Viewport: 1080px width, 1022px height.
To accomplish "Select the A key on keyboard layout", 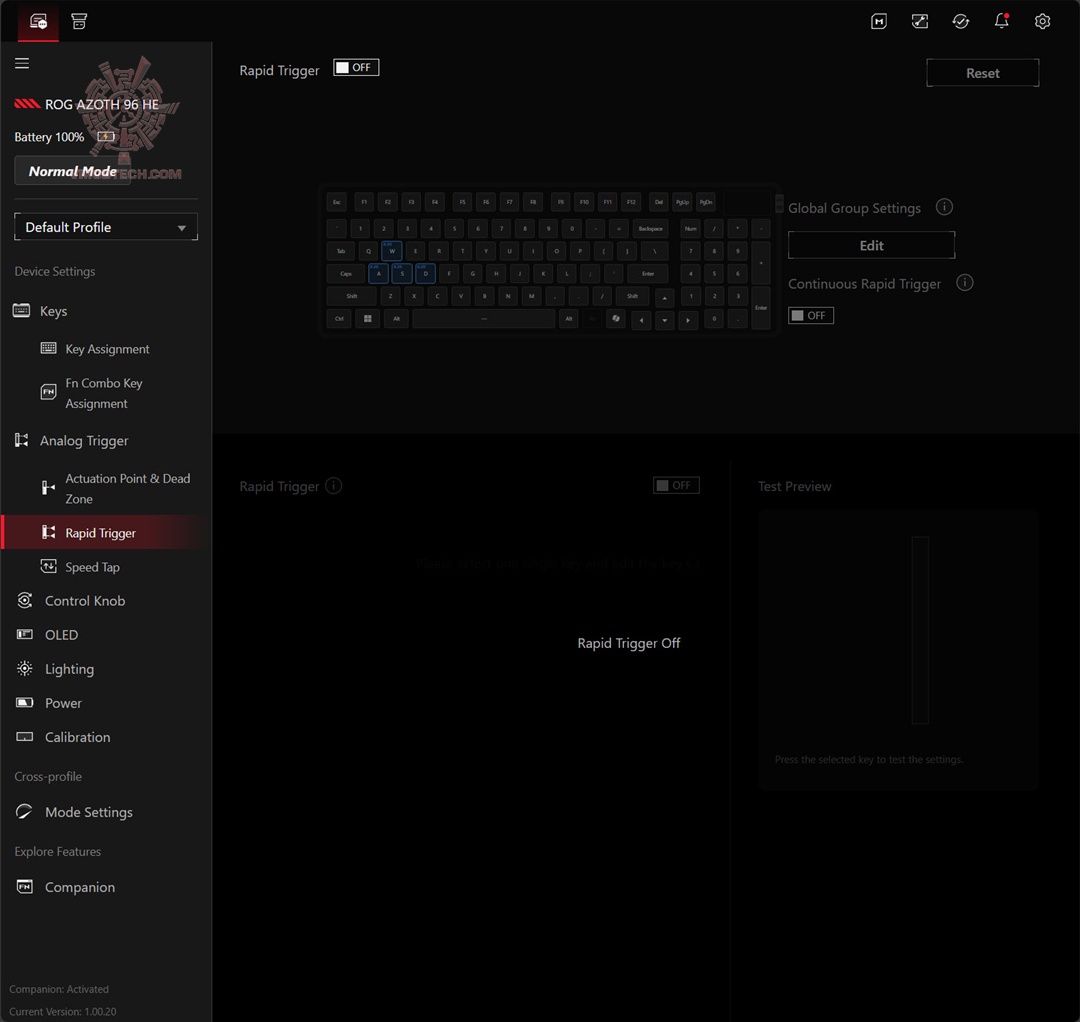I will tap(378, 273).
